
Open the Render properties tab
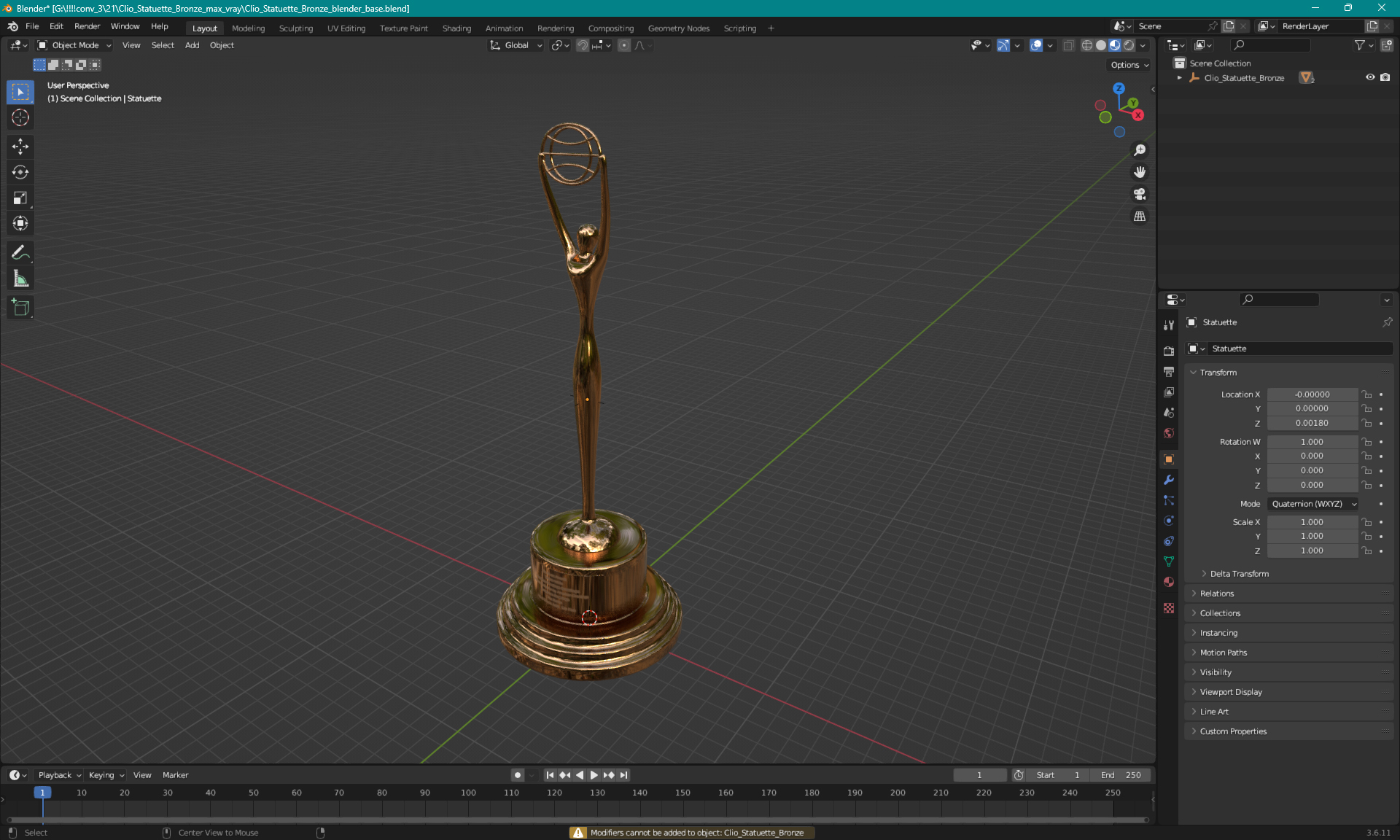[x=1169, y=351]
